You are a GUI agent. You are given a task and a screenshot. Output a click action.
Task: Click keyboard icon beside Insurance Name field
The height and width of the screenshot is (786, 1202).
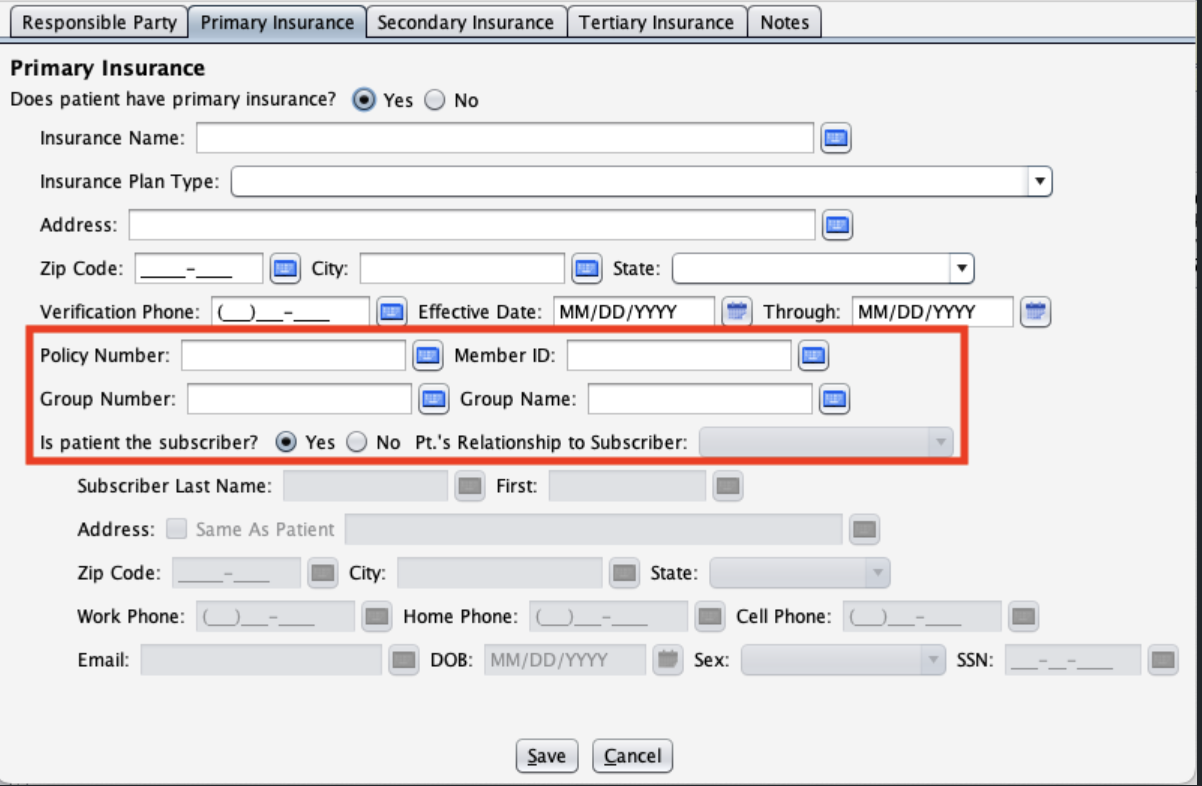(835, 138)
